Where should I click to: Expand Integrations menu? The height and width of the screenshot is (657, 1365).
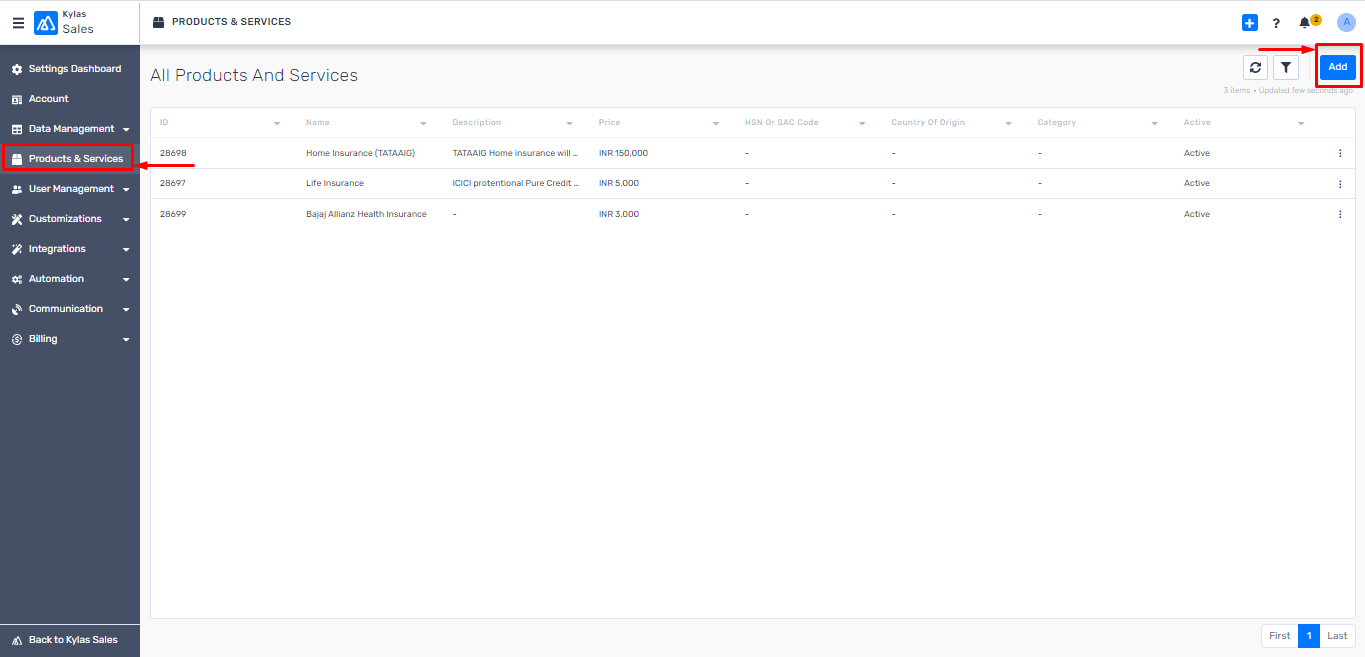pos(70,249)
